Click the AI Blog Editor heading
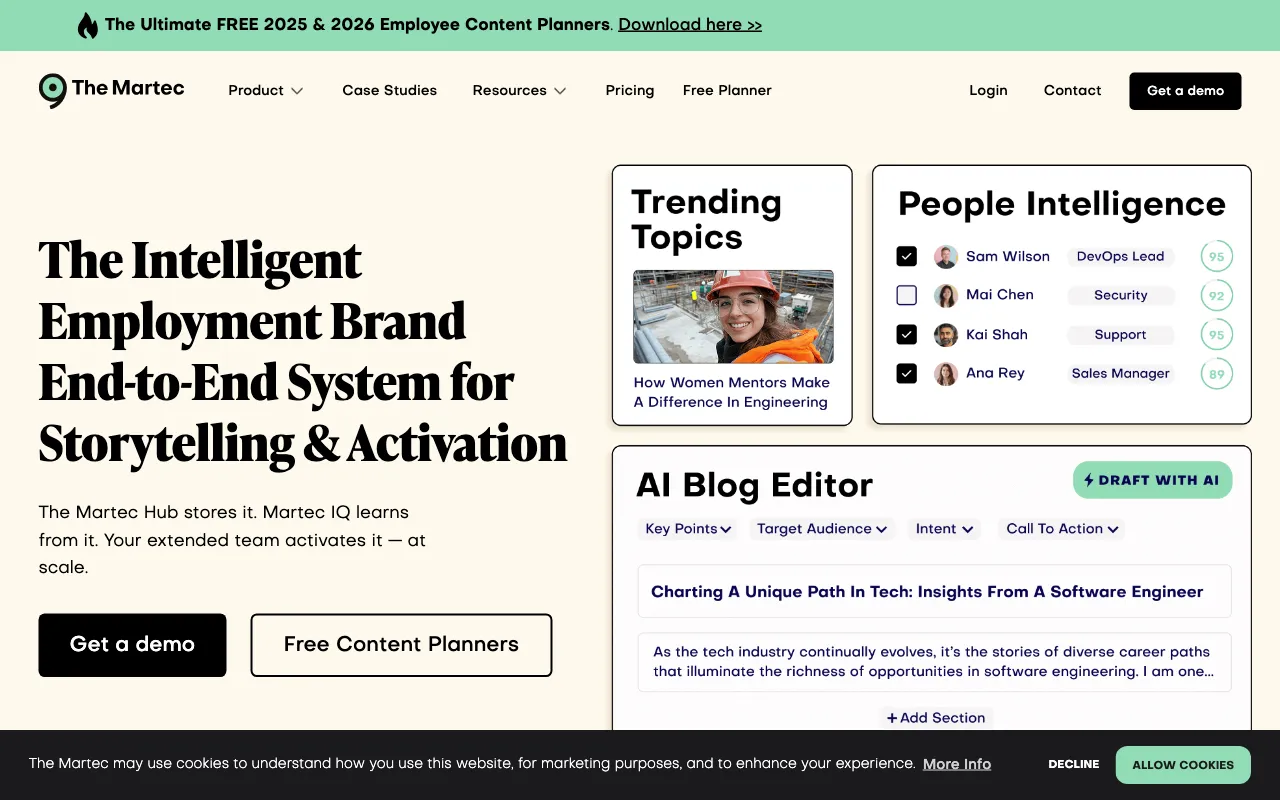1280x800 pixels. (755, 486)
